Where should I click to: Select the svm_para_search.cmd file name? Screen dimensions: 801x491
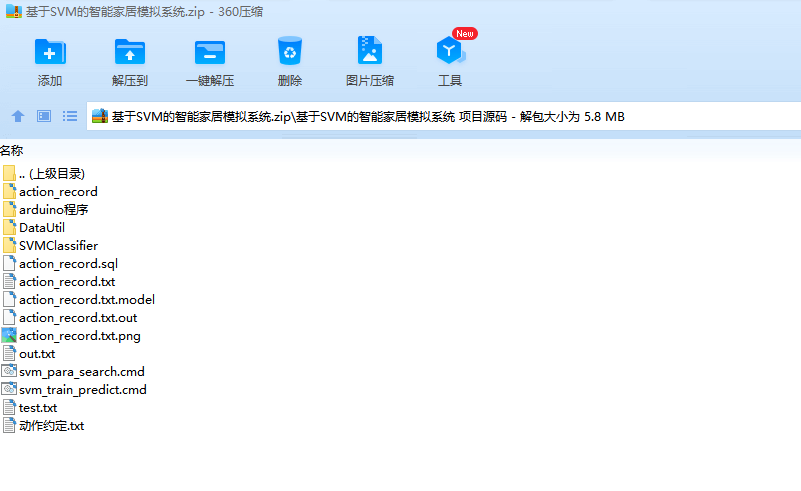(82, 372)
